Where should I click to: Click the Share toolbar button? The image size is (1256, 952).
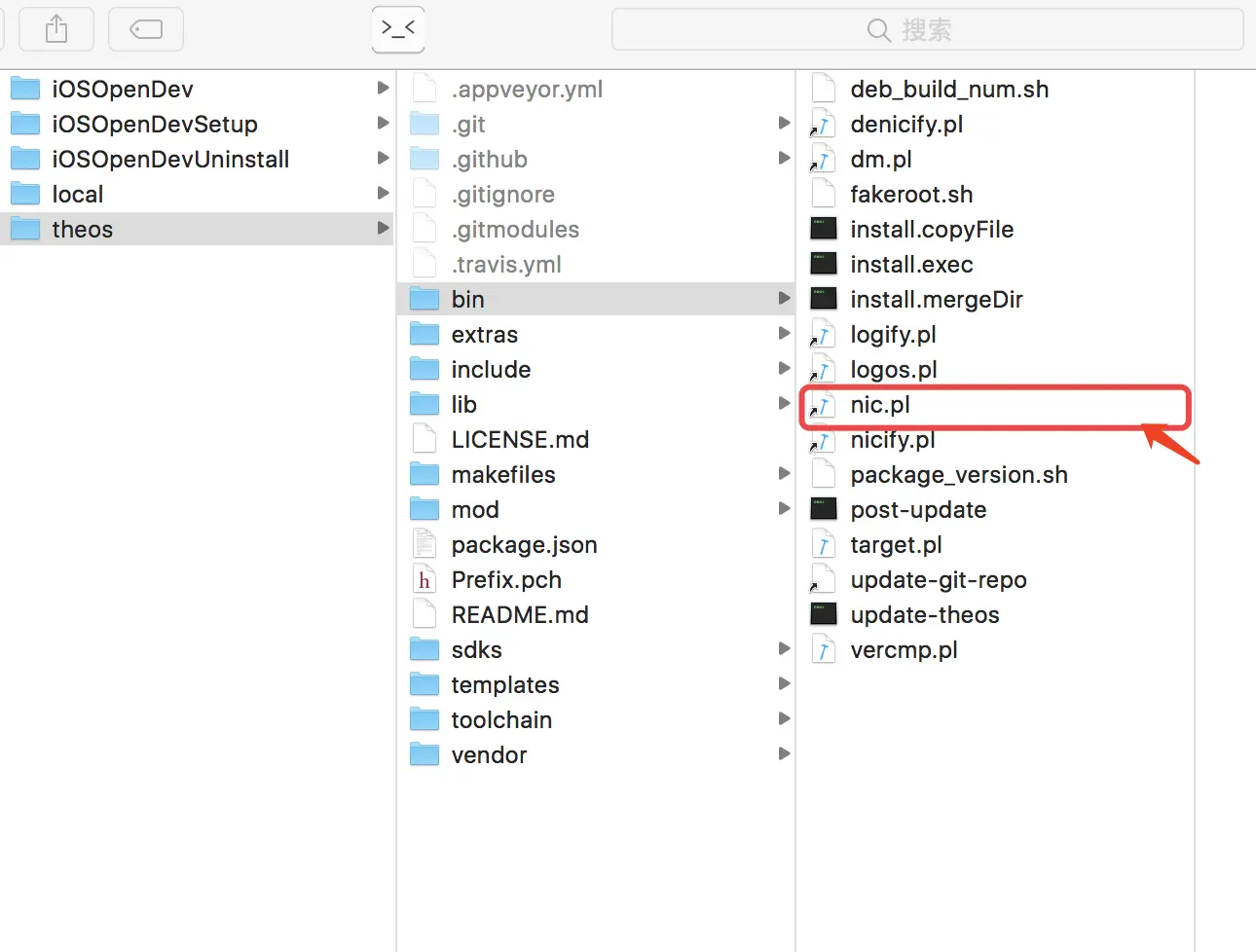click(x=56, y=29)
